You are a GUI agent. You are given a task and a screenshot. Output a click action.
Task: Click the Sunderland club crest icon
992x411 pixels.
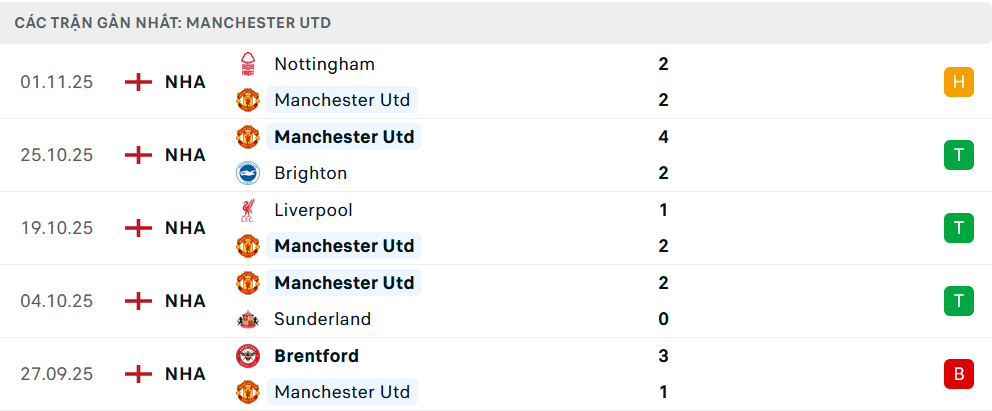point(247,319)
